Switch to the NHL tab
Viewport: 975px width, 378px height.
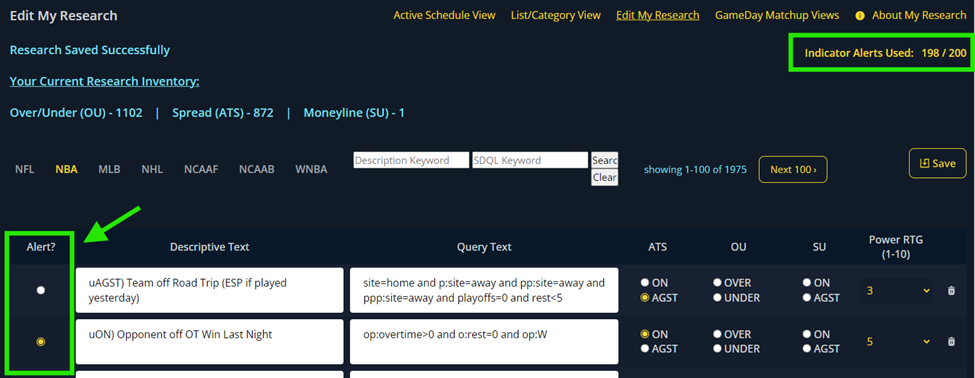click(152, 169)
